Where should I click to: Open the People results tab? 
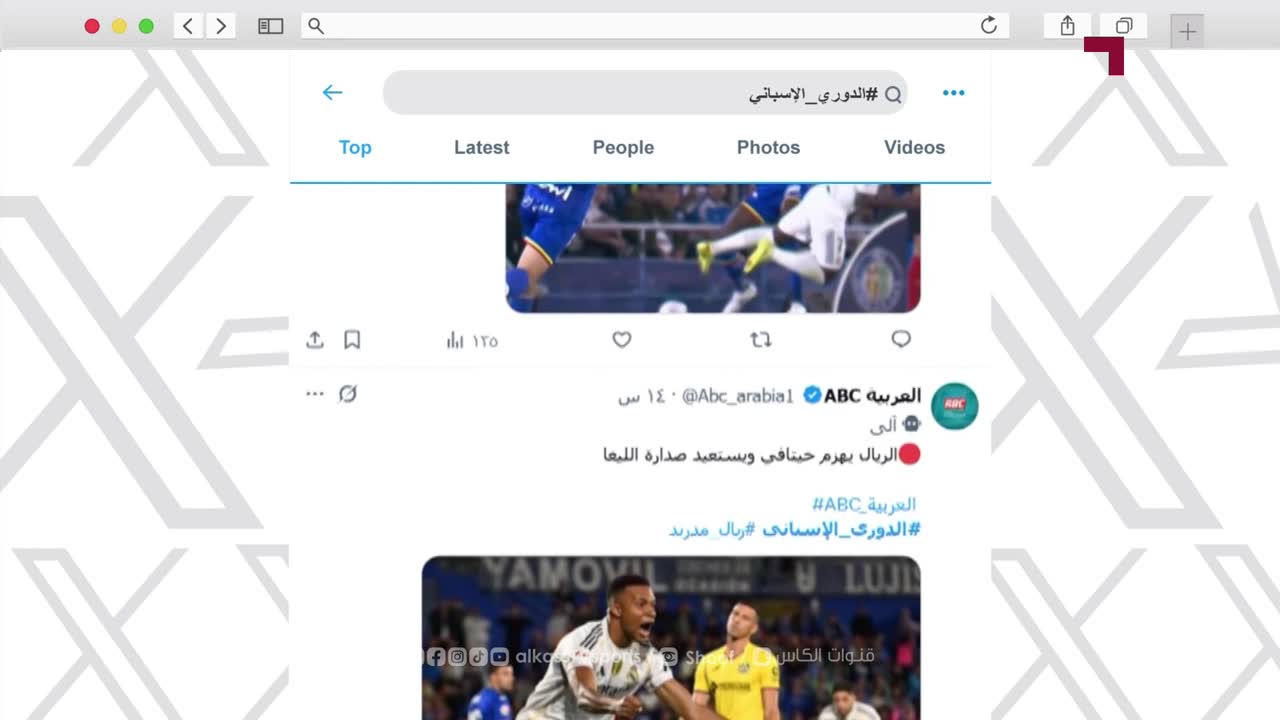623,147
